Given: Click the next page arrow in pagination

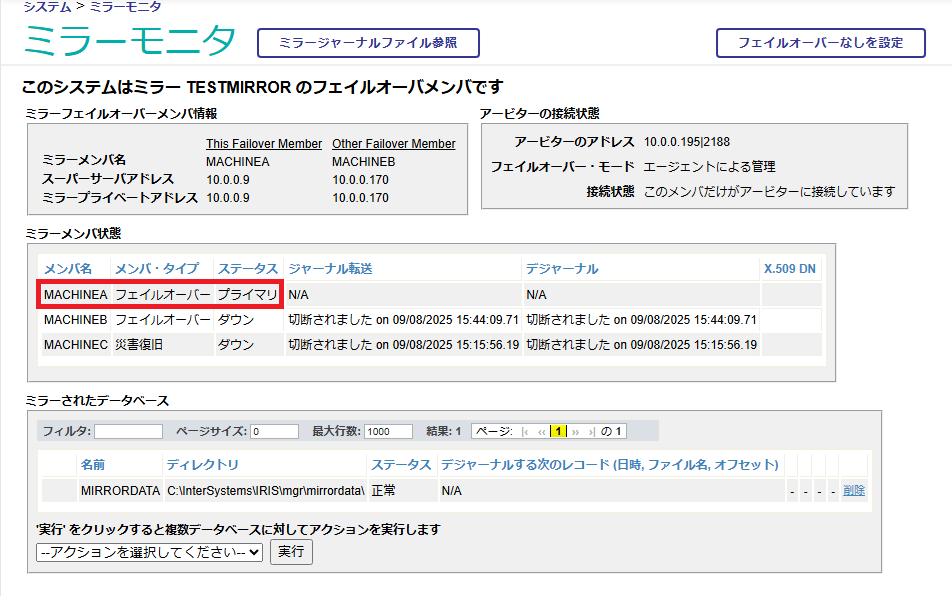Looking at the screenshot, I should click(x=576, y=431).
